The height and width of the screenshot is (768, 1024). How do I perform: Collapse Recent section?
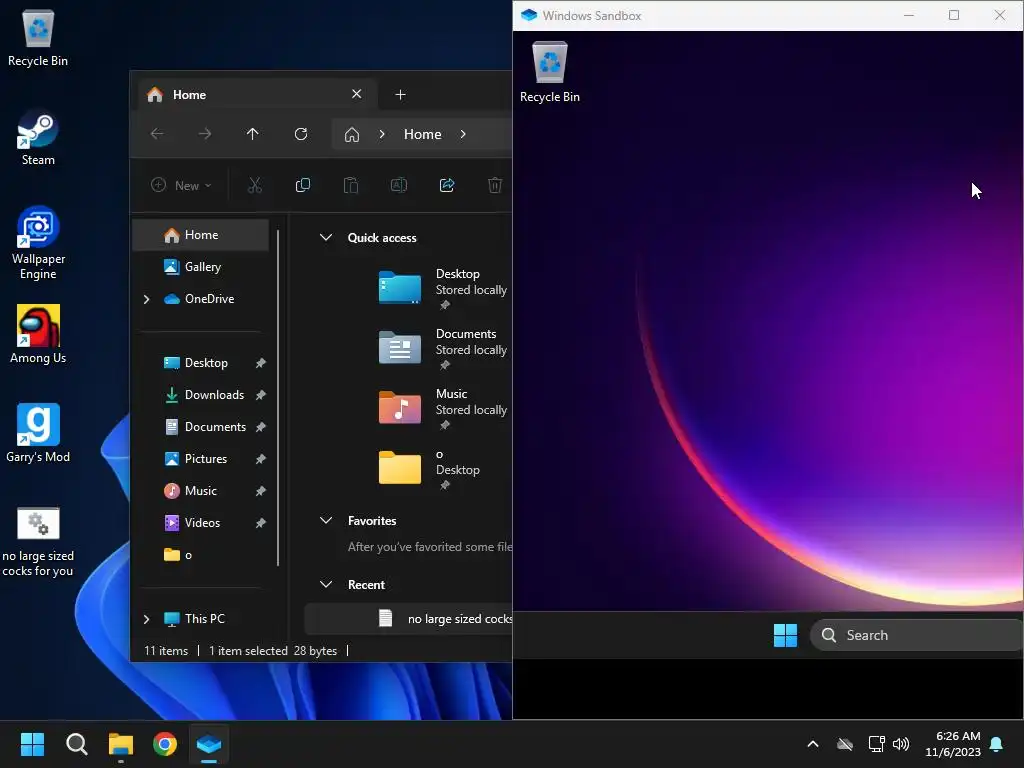[x=326, y=584]
